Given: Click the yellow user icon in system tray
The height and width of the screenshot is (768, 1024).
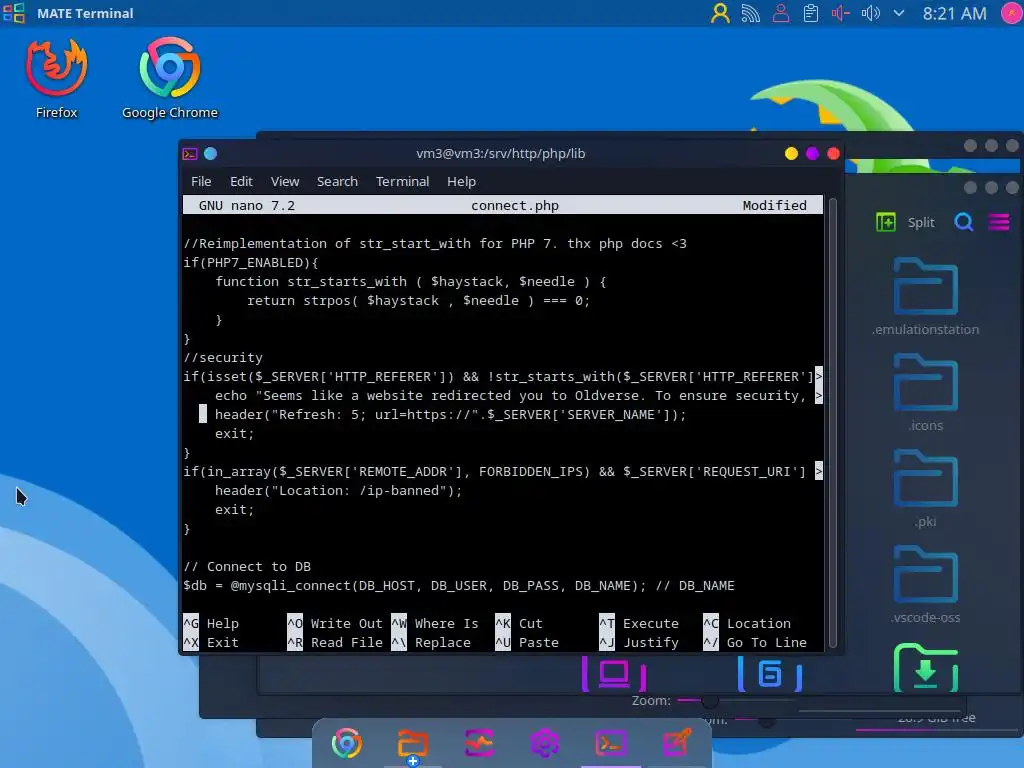Looking at the screenshot, I should (x=720, y=13).
